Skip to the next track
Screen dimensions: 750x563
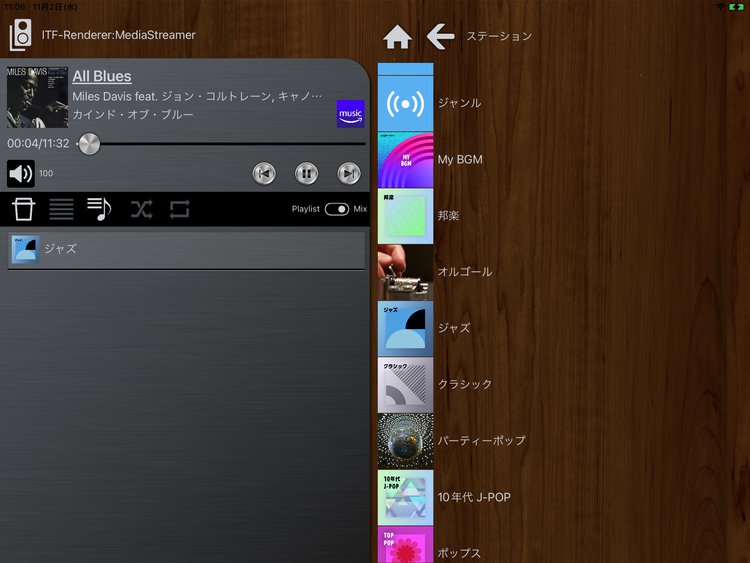click(x=348, y=174)
